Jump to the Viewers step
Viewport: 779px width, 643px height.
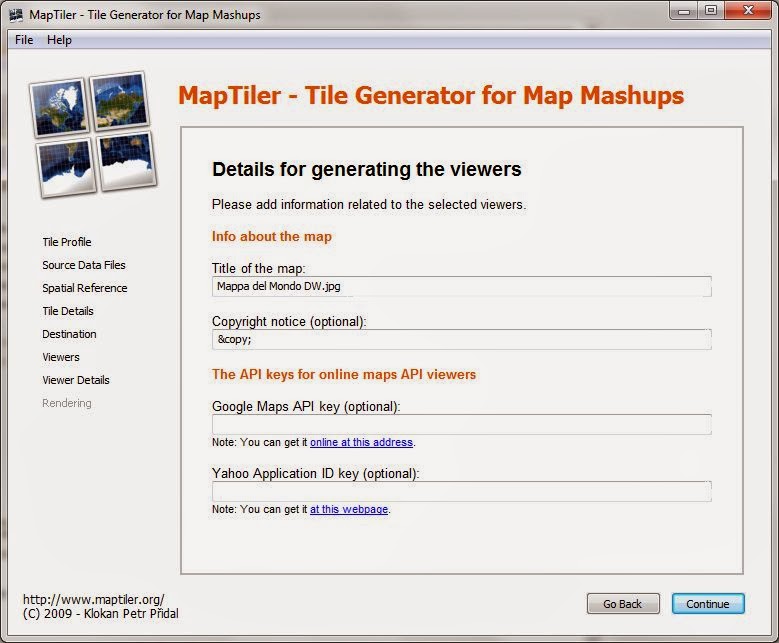coord(61,357)
